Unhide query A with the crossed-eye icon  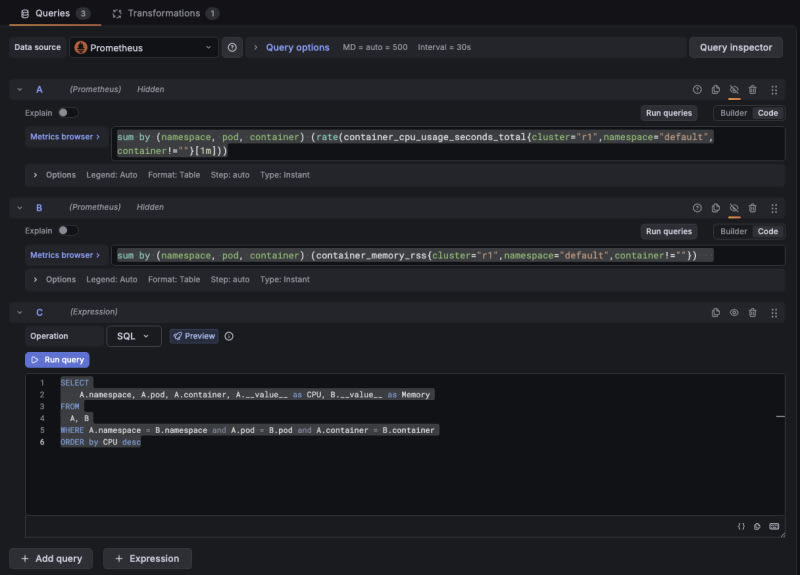point(734,90)
